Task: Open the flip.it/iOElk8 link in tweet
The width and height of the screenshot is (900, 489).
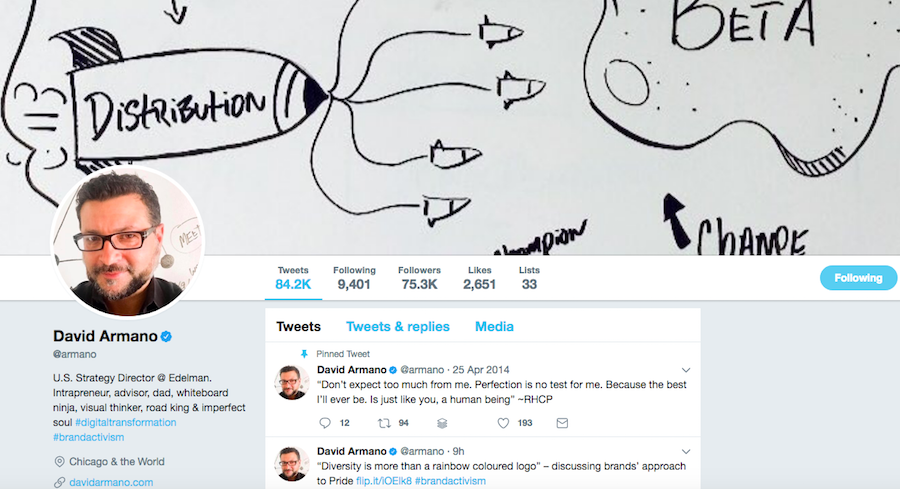Action: [384, 481]
